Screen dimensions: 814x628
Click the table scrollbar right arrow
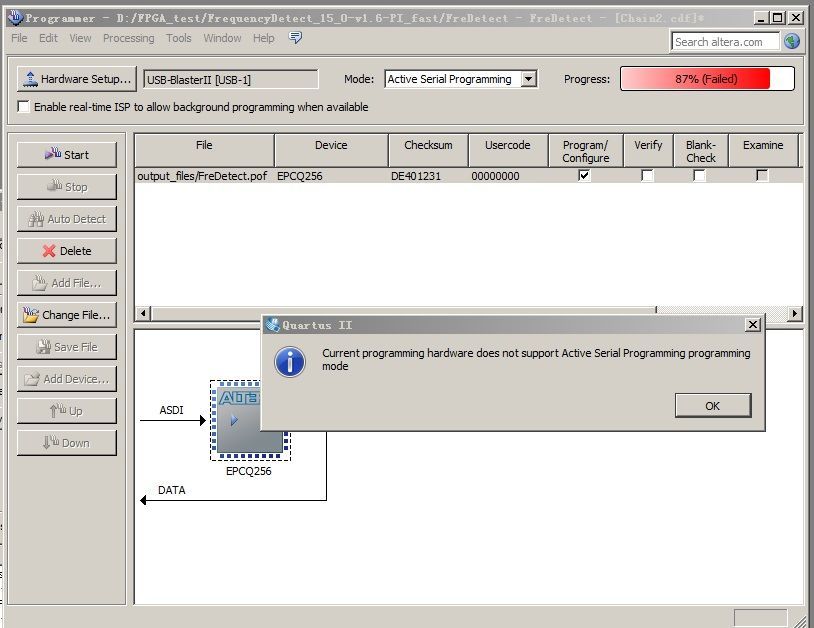coord(795,313)
